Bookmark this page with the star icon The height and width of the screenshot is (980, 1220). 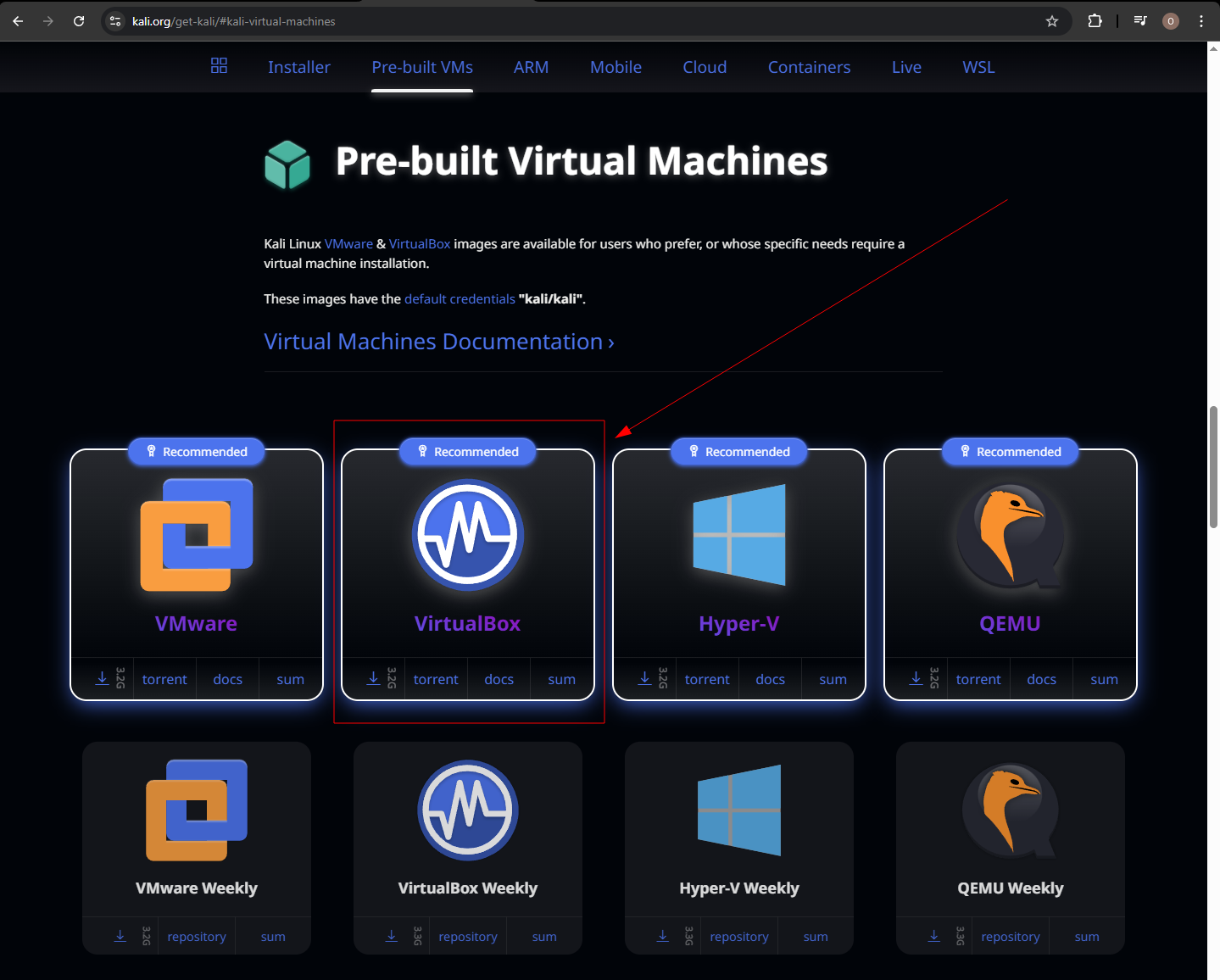(1052, 21)
